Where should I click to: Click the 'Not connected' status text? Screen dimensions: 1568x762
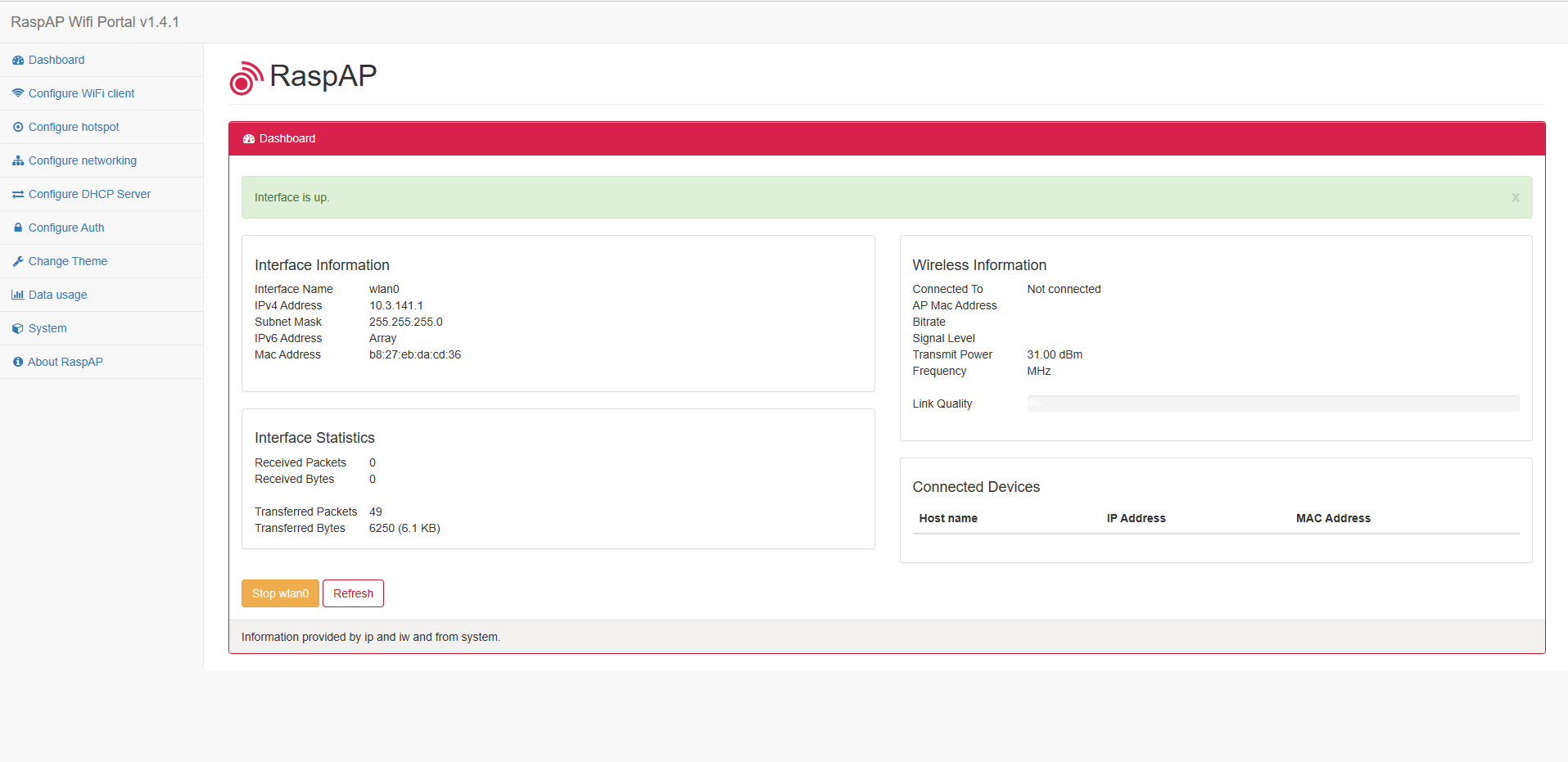(1064, 289)
